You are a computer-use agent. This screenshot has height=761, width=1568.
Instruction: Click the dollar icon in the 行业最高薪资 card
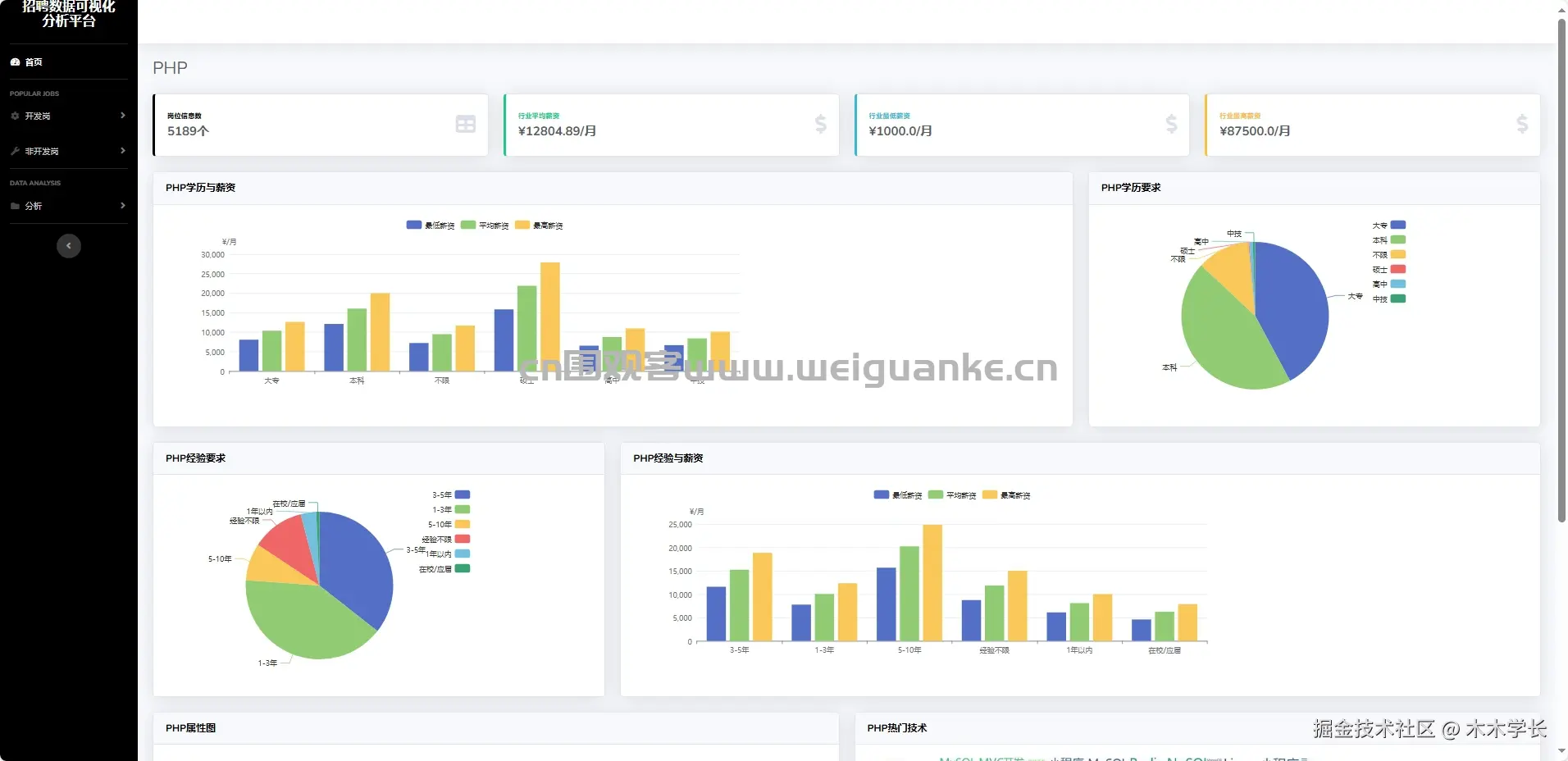click(x=1523, y=124)
